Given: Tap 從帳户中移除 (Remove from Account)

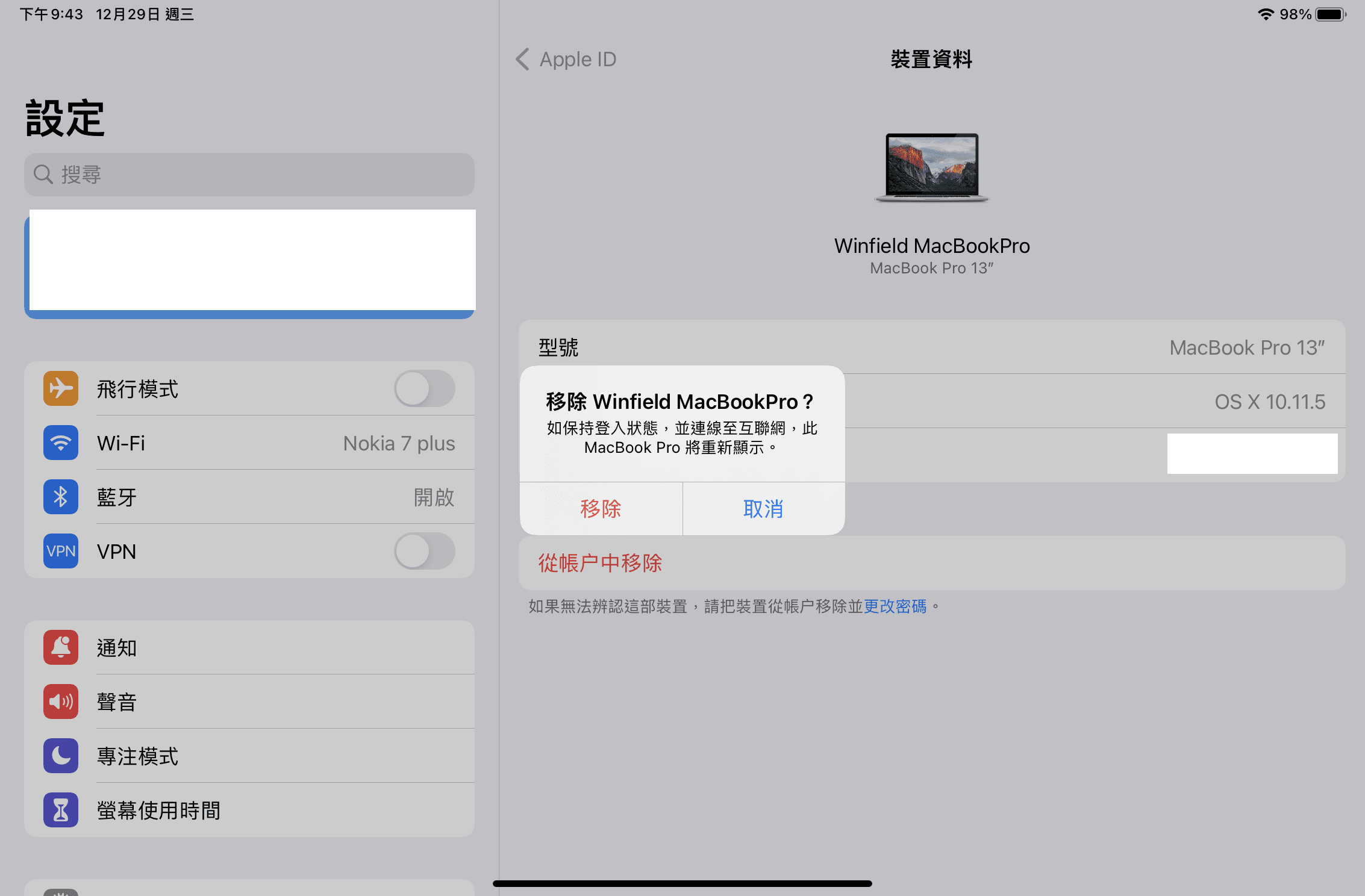Looking at the screenshot, I should 932,563.
